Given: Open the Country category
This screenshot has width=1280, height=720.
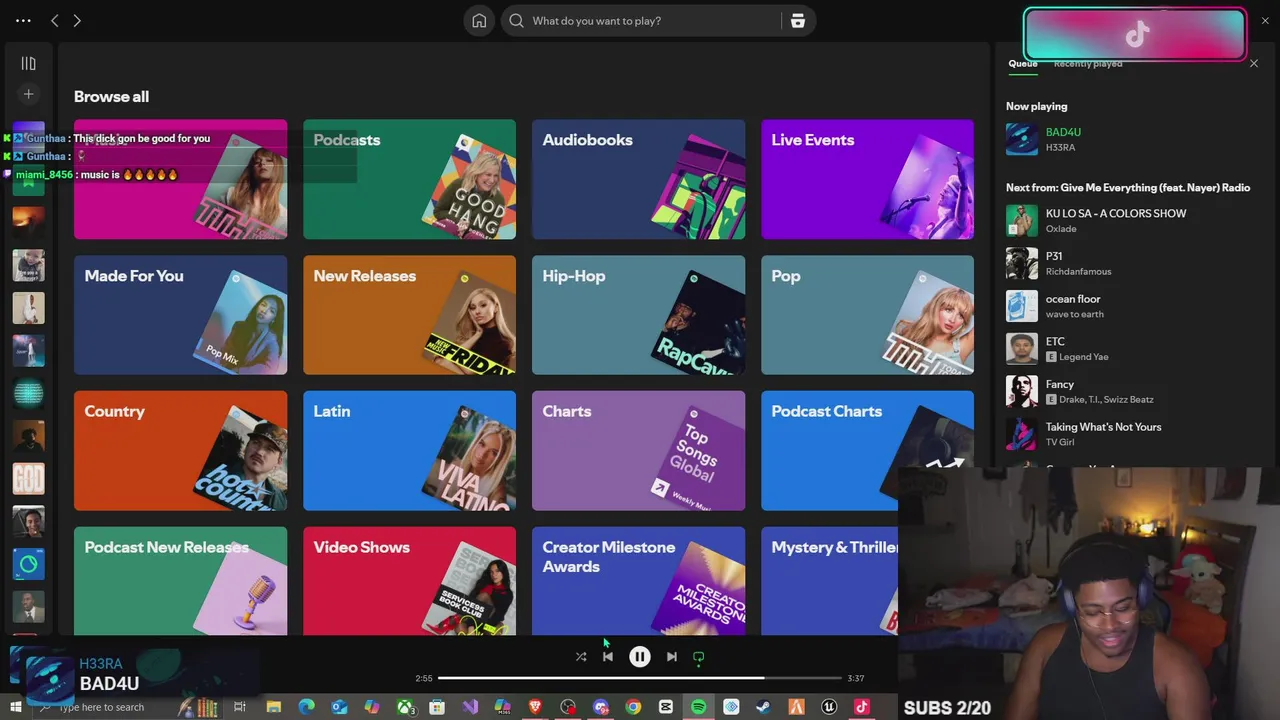Looking at the screenshot, I should tap(180, 451).
